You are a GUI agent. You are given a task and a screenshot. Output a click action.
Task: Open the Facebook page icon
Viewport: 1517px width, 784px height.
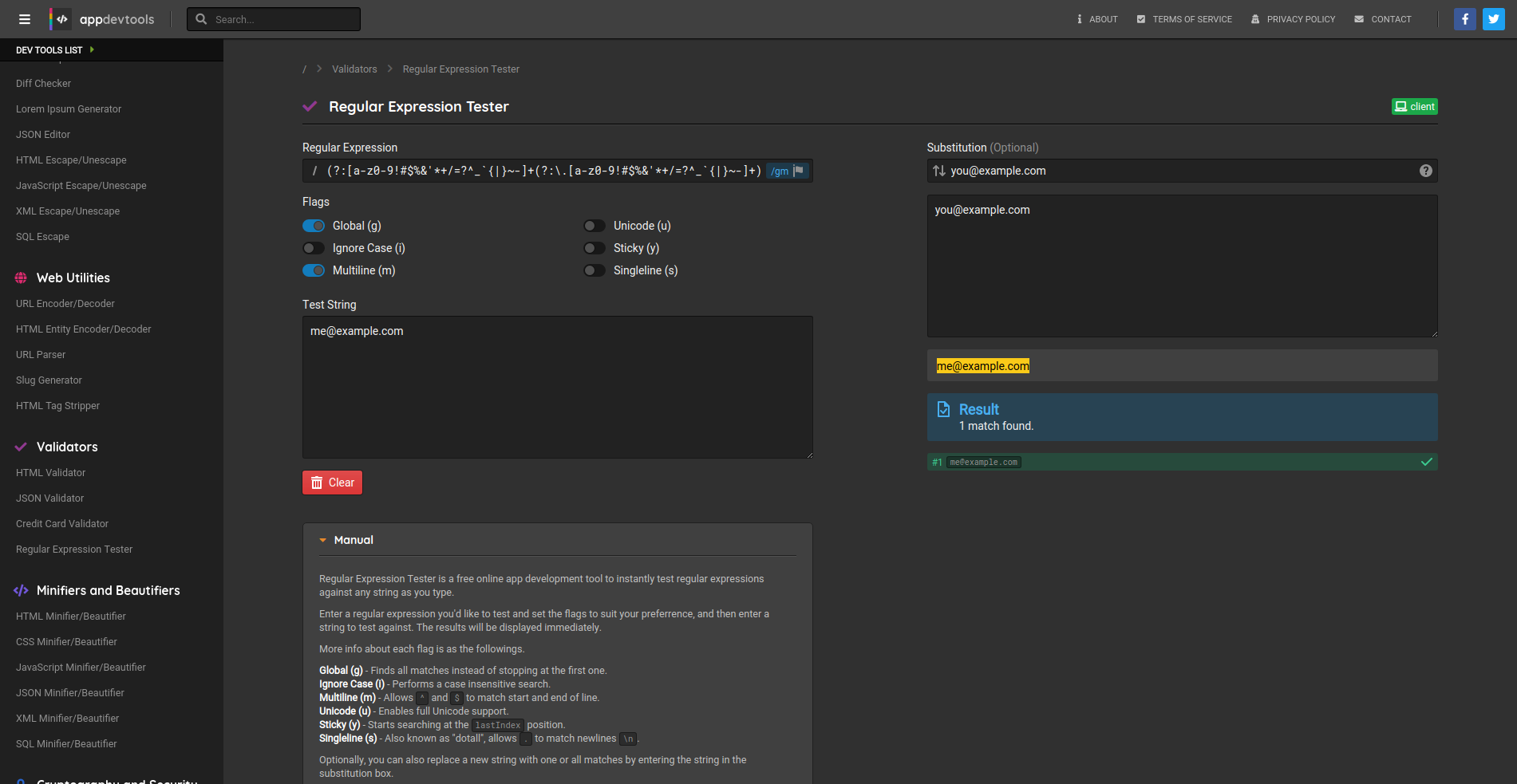[x=1464, y=19]
